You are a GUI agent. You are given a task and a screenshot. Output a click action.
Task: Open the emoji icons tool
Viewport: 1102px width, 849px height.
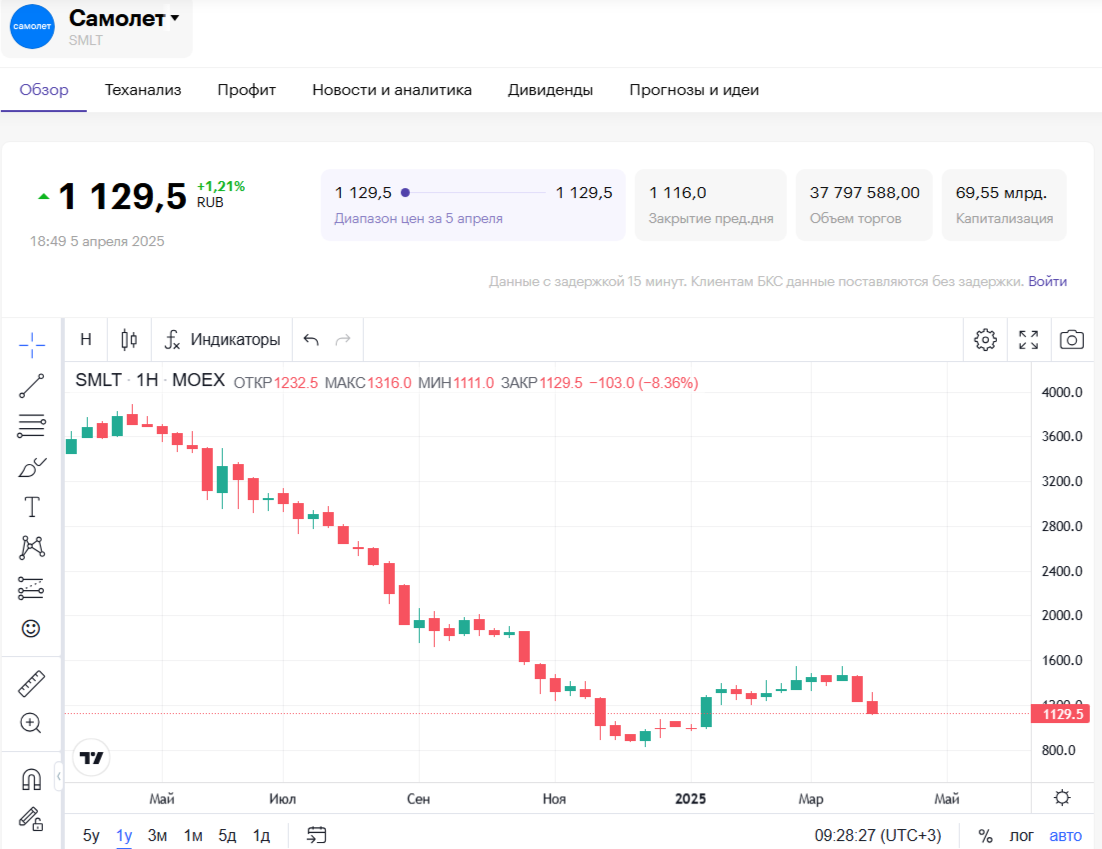point(32,628)
